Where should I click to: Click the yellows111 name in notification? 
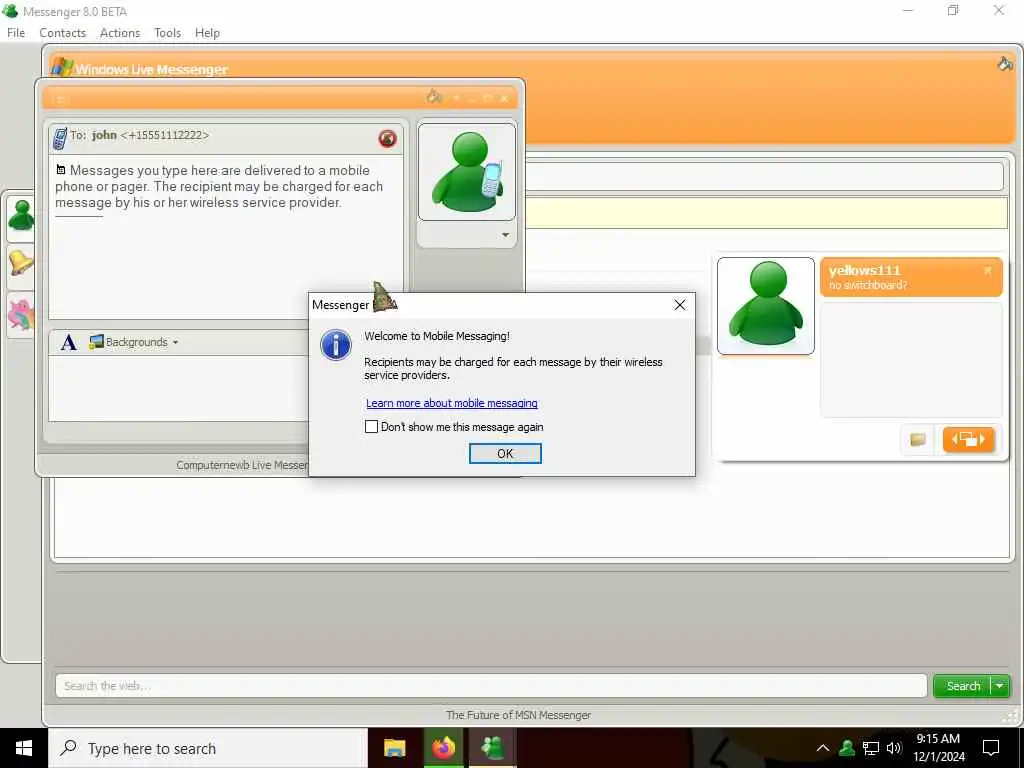[x=864, y=270]
